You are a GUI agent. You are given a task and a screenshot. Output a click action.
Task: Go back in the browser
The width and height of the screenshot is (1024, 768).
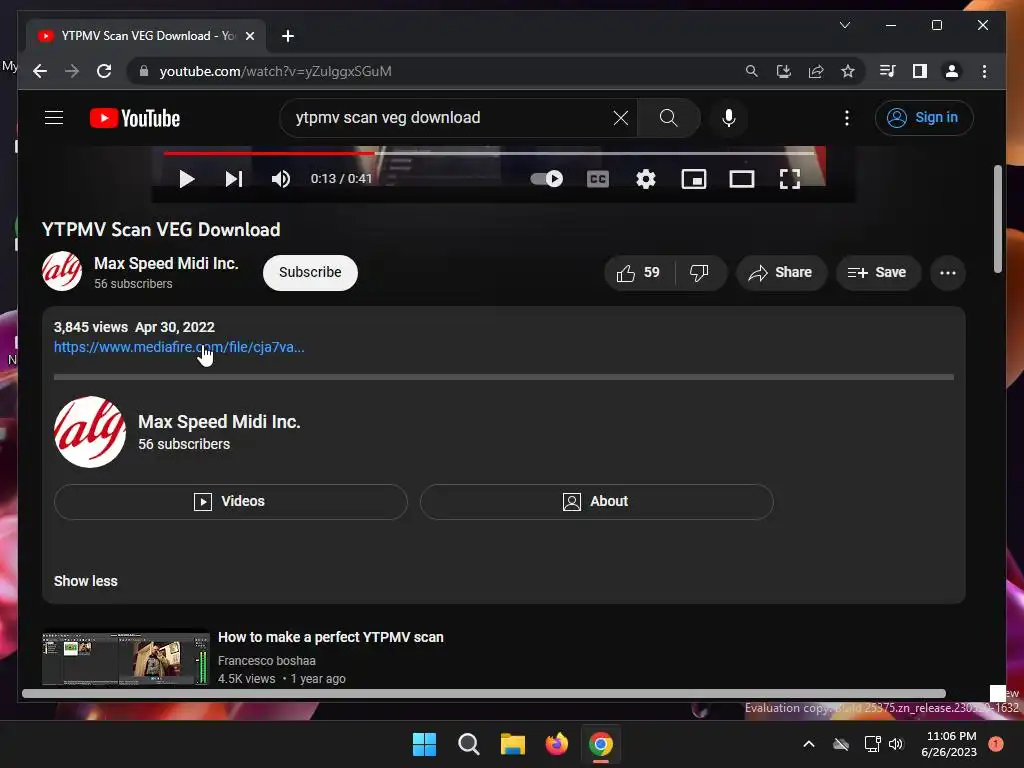(x=40, y=71)
